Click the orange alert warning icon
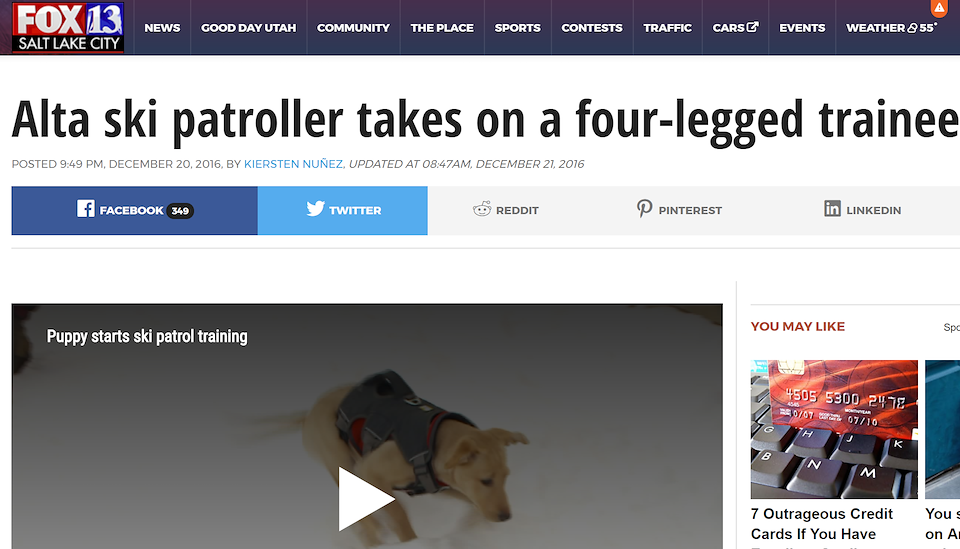960x549 pixels. (939, 7)
